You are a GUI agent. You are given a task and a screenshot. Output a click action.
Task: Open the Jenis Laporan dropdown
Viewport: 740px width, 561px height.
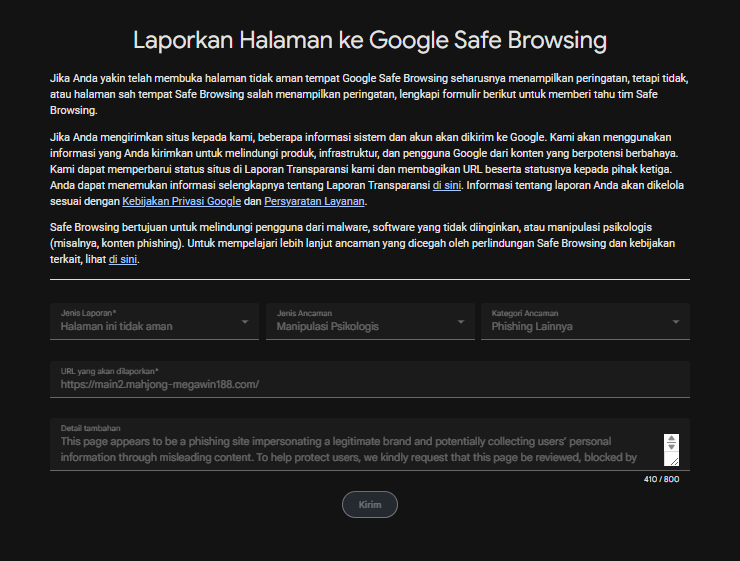coord(154,321)
